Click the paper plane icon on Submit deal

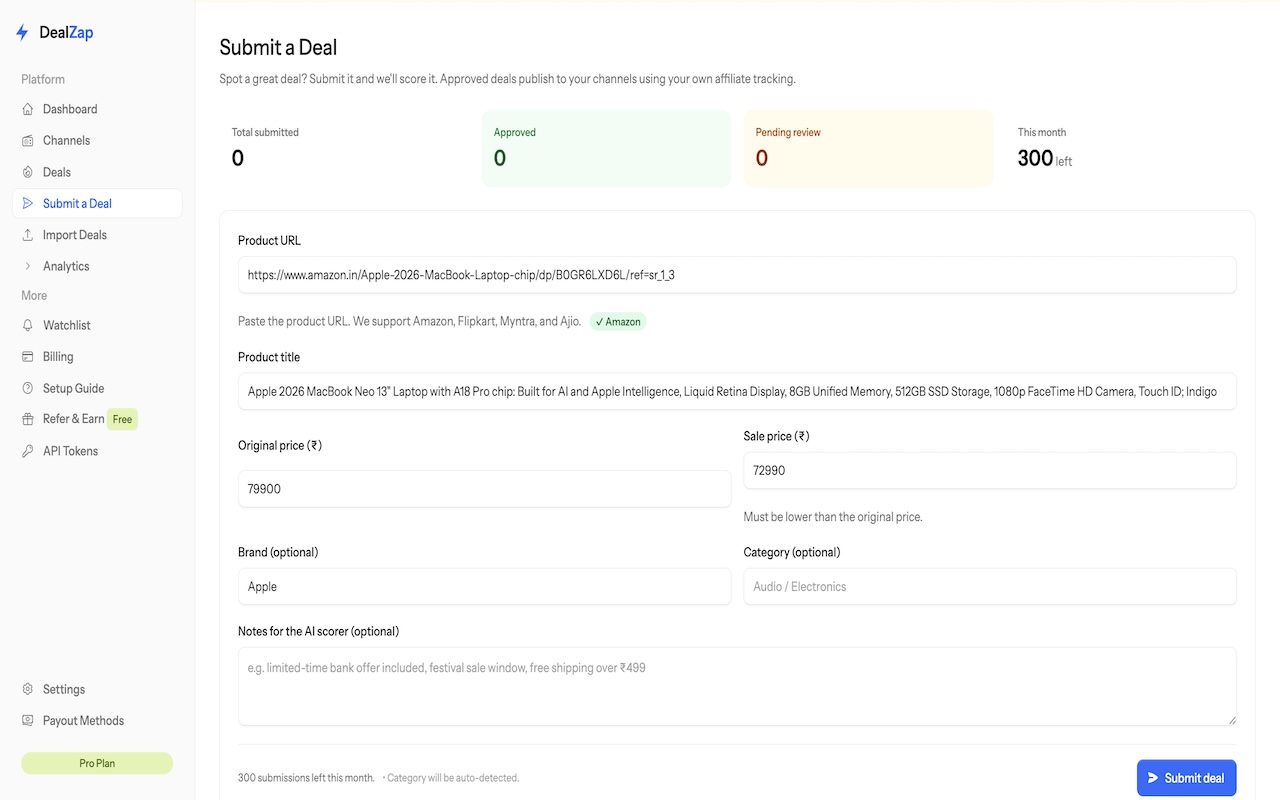(1153, 778)
